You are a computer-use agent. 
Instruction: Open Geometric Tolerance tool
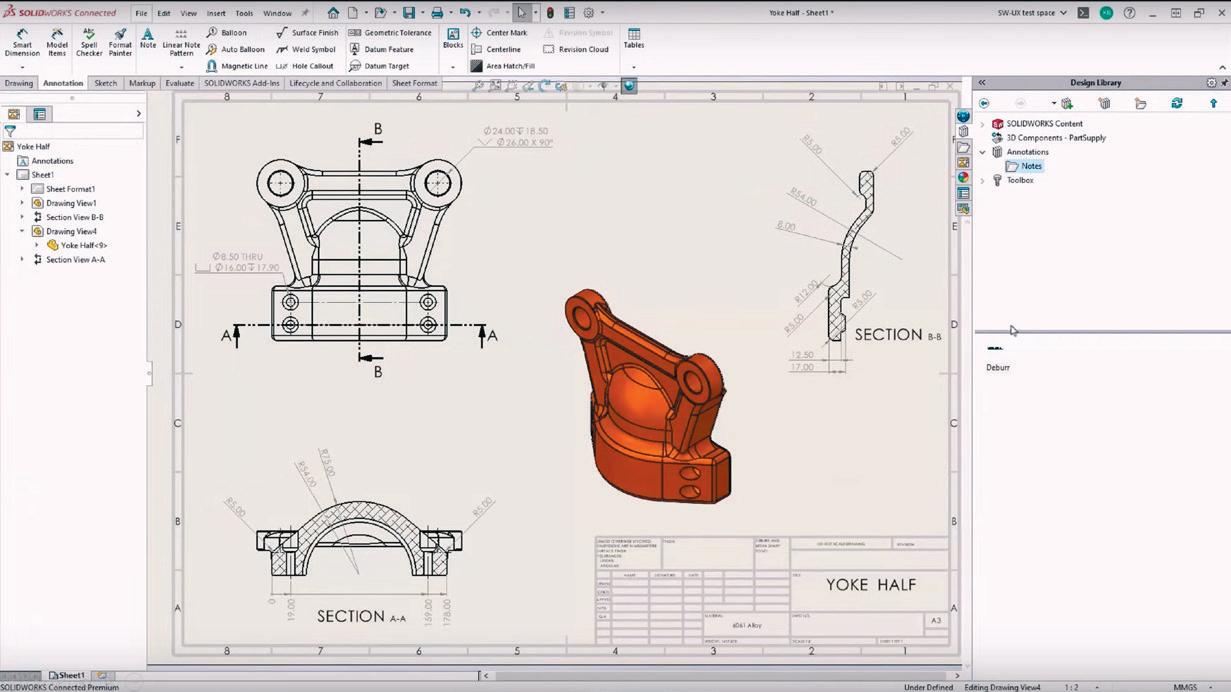tap(389, 33)
